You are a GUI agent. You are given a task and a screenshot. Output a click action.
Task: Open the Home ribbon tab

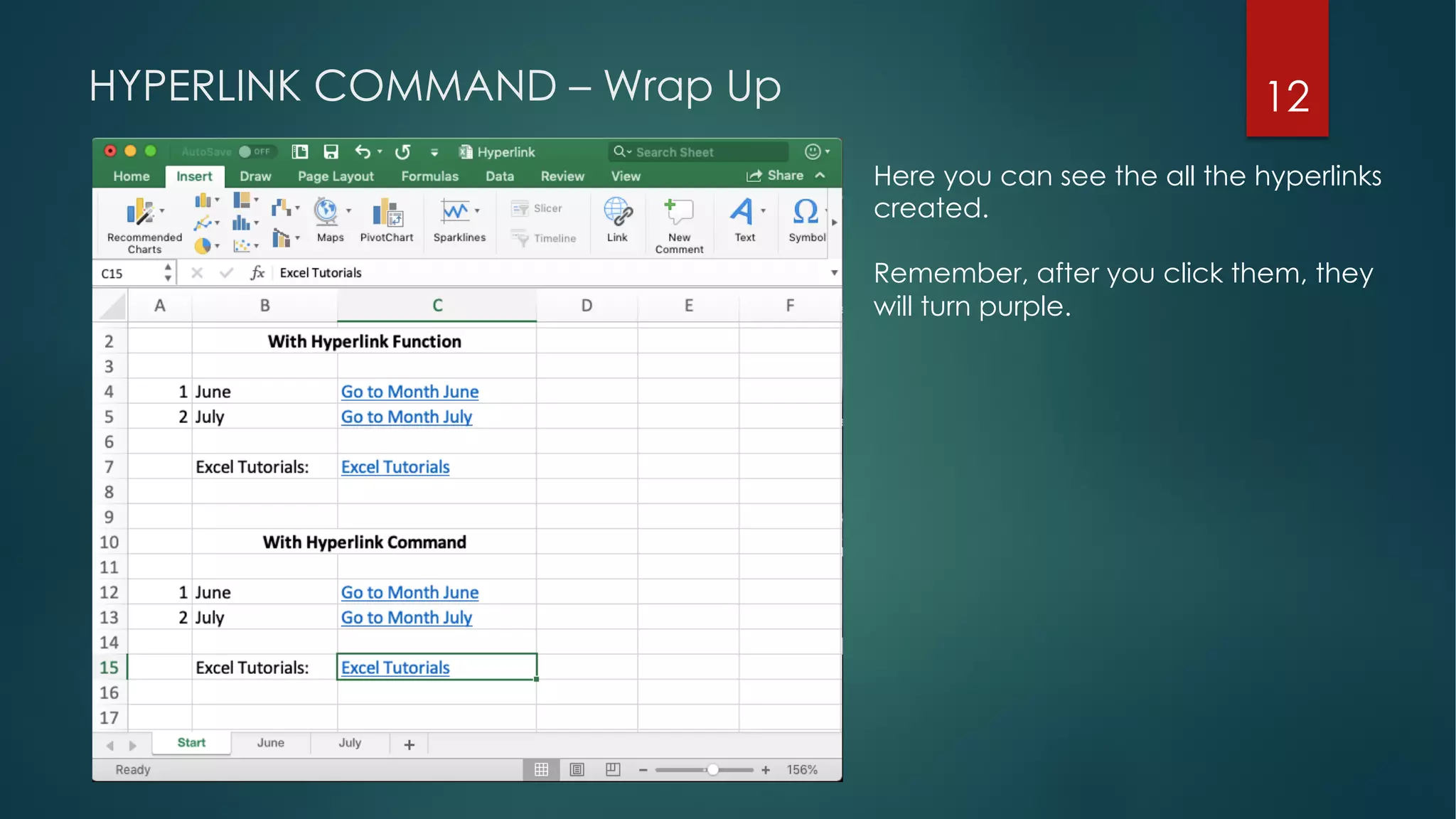point(132,176)
